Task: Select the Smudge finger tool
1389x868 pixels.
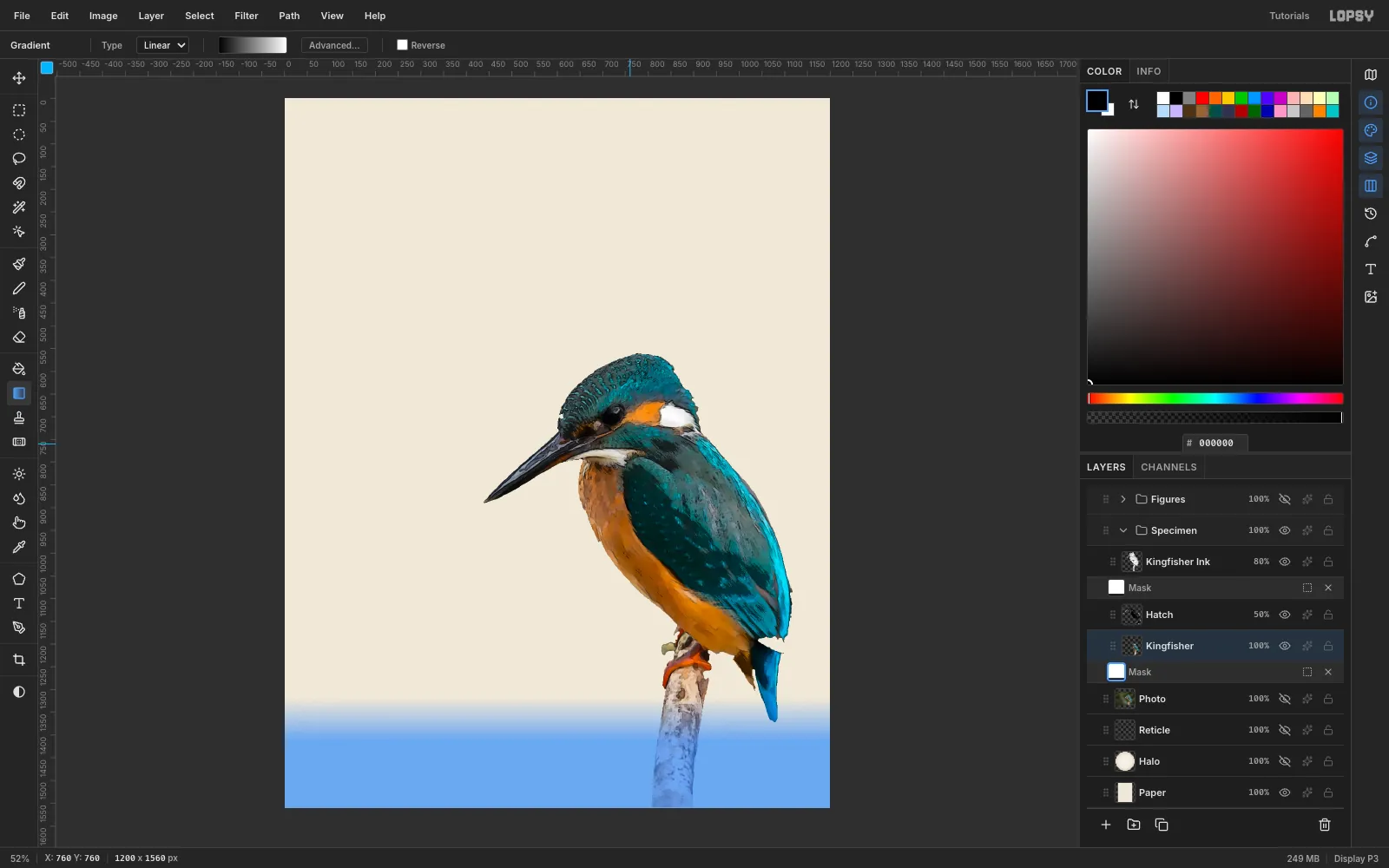Action: tap(19, 523)
